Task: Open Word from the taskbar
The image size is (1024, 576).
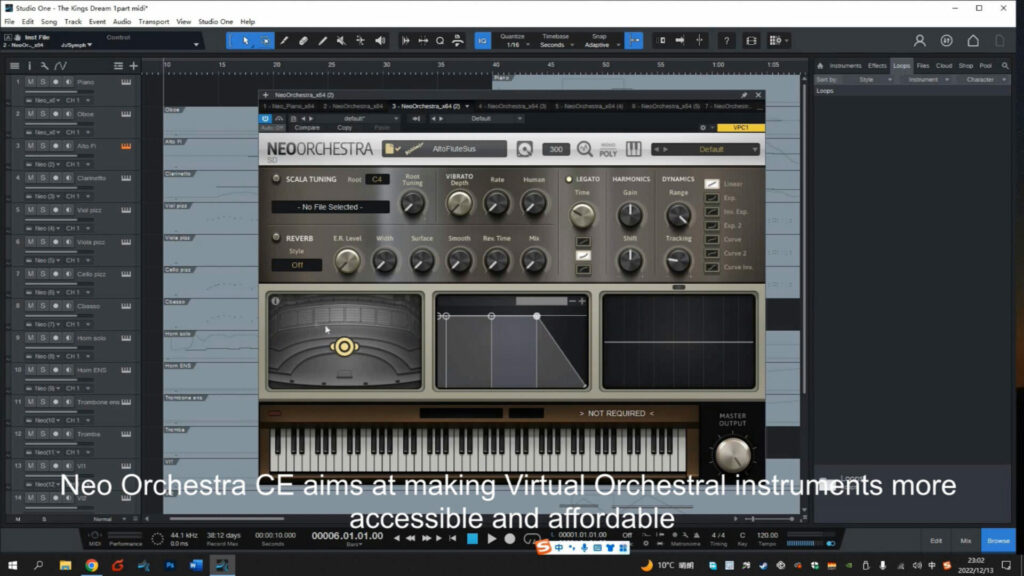Action: [196, 565]
